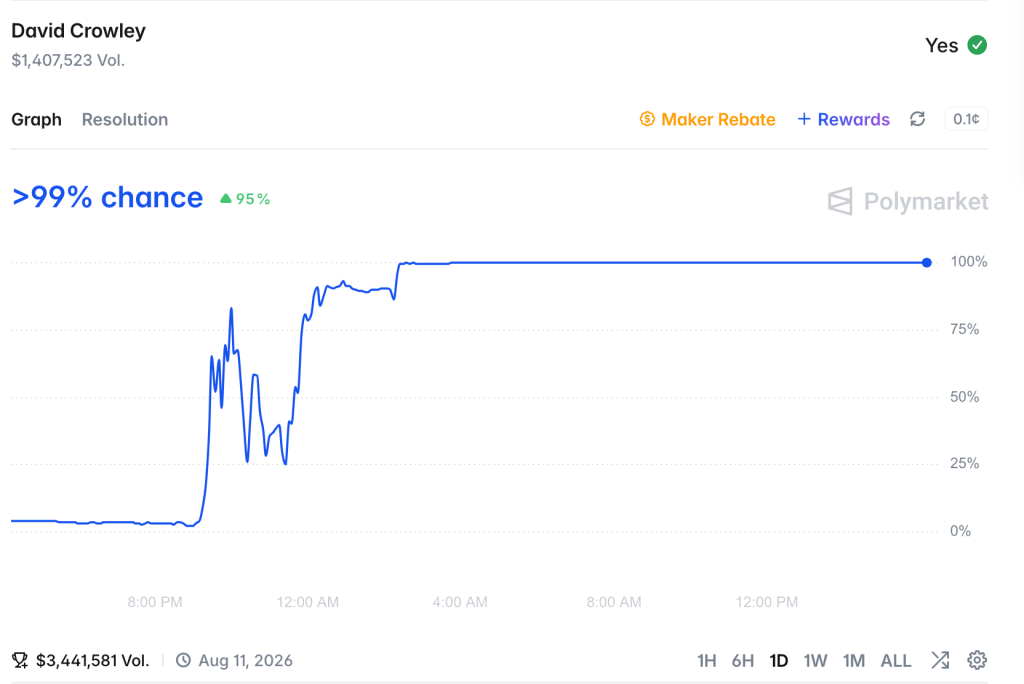1024x684 pixels.
Task: Click the chart's end point marker
Action: [927, 263]
